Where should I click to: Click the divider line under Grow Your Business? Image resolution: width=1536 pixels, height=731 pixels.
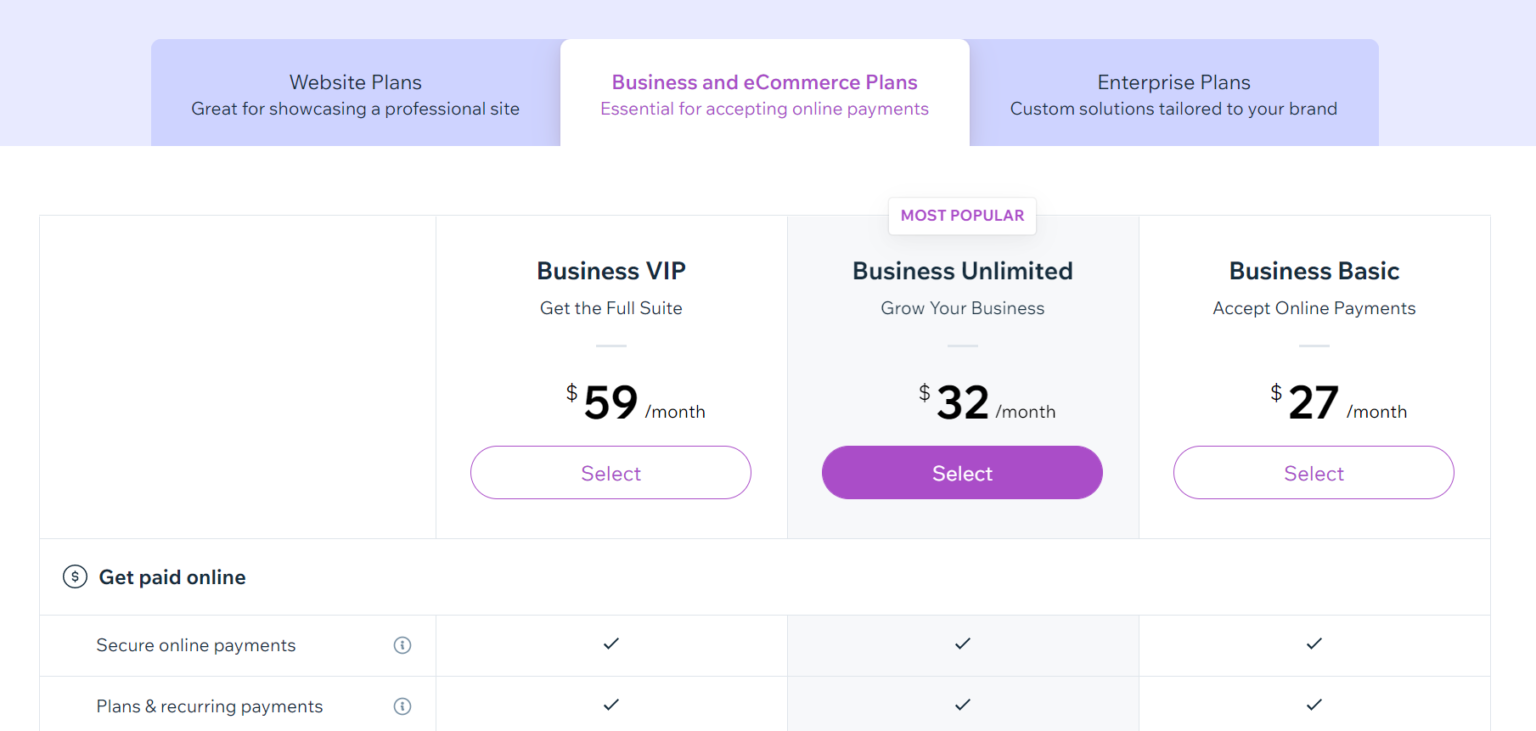[x=962, y=345]
